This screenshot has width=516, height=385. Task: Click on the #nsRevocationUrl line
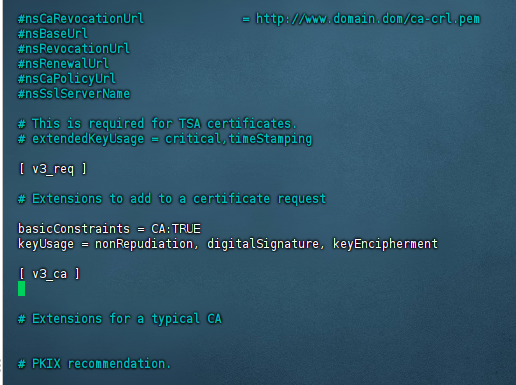[74, 49]
